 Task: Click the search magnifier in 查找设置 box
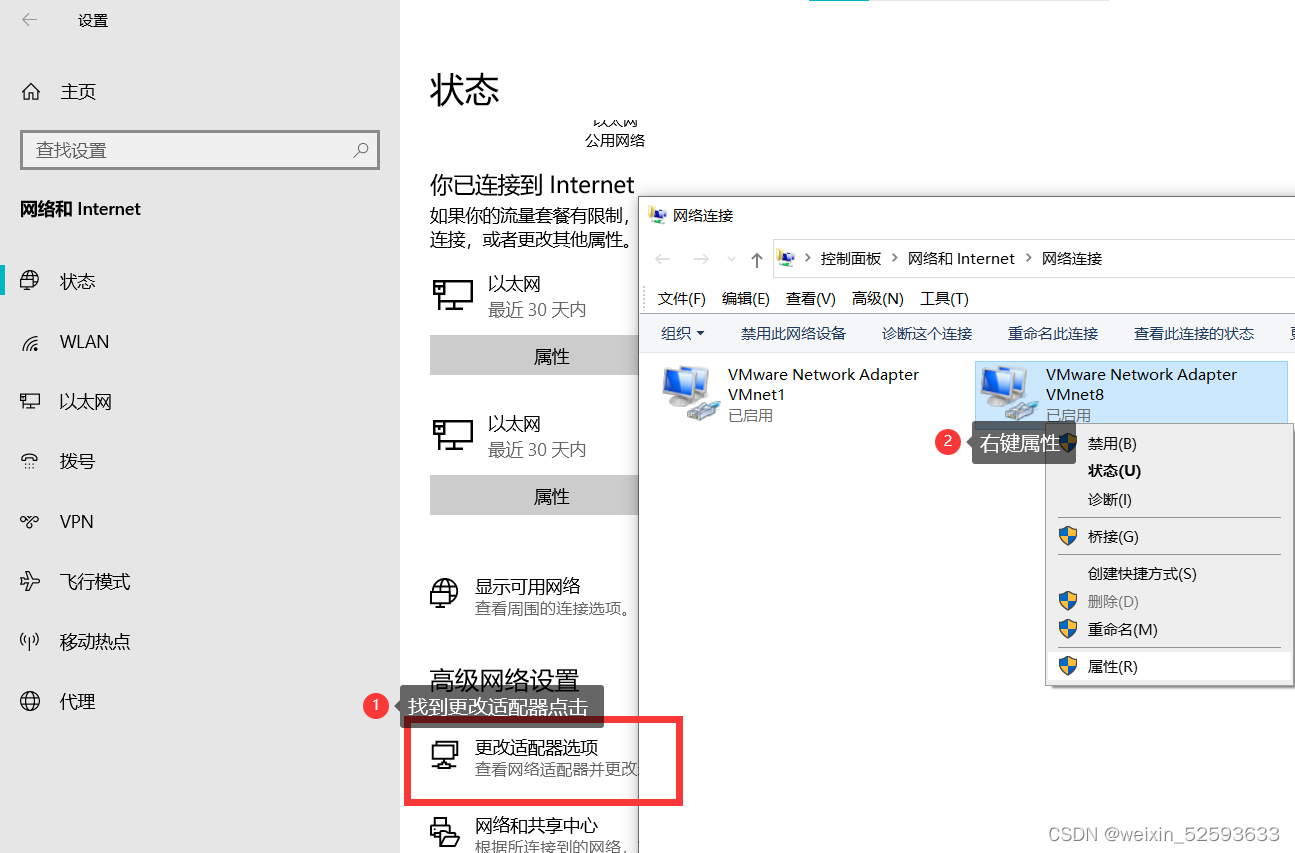pos(361,150)
